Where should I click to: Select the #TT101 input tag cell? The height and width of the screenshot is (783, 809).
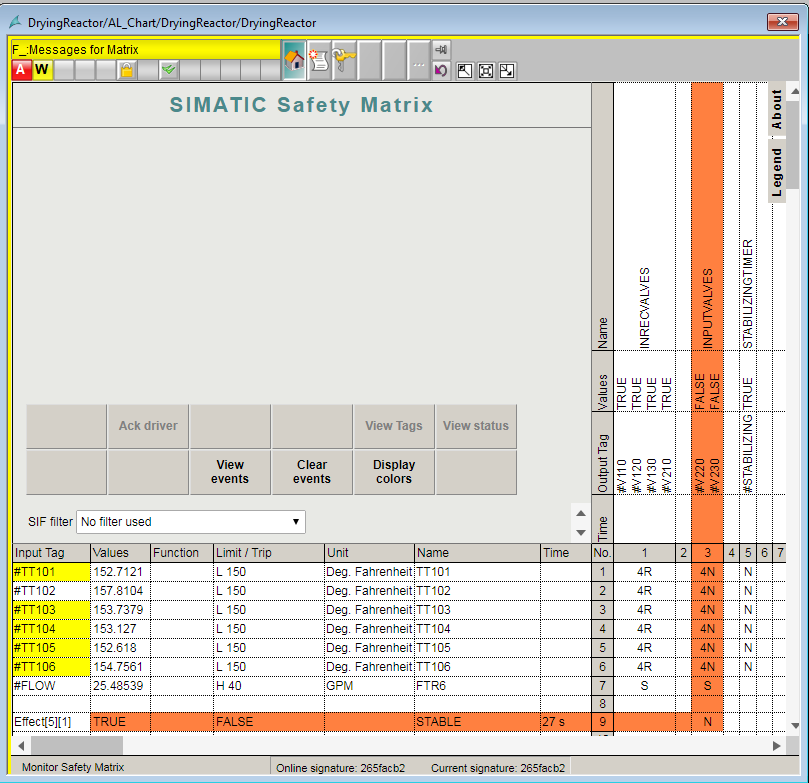52,572
